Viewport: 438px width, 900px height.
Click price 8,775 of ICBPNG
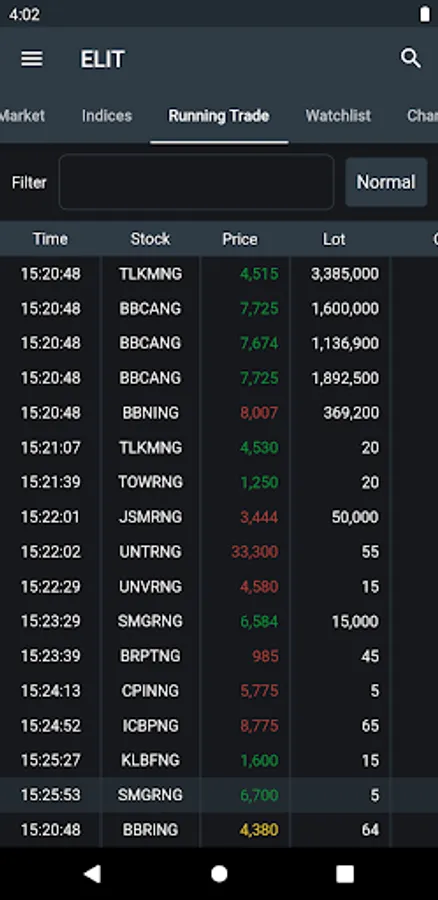(259, 726)
